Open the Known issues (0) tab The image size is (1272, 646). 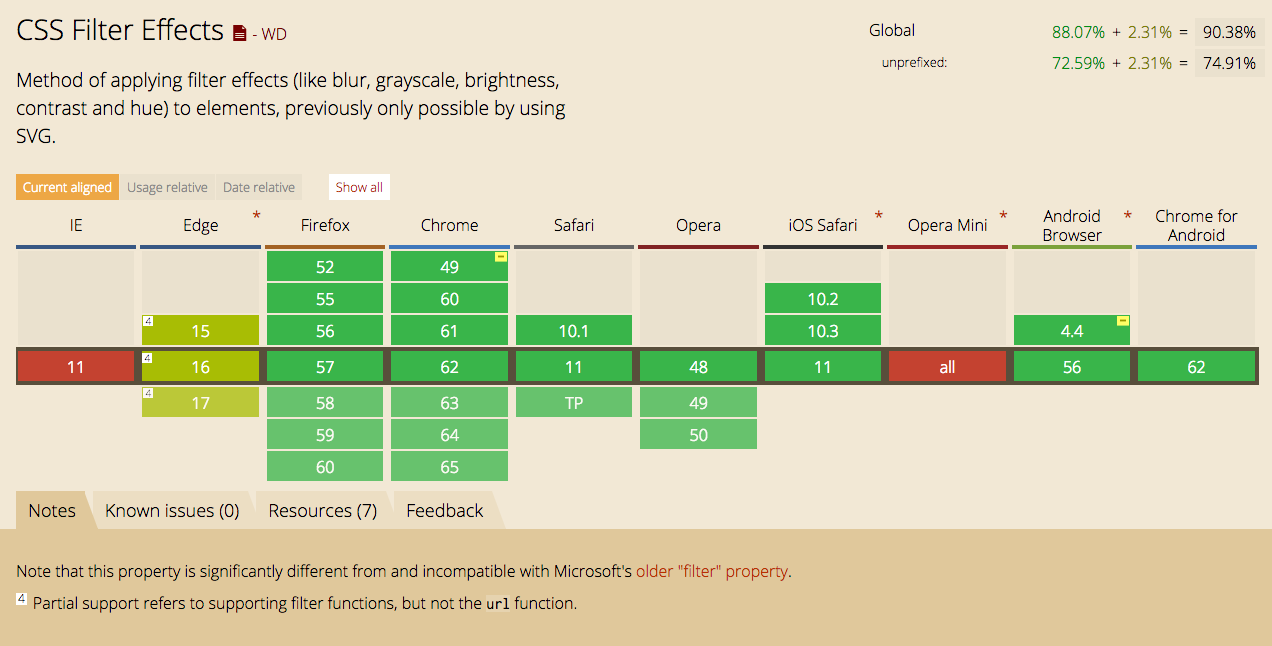172,511
